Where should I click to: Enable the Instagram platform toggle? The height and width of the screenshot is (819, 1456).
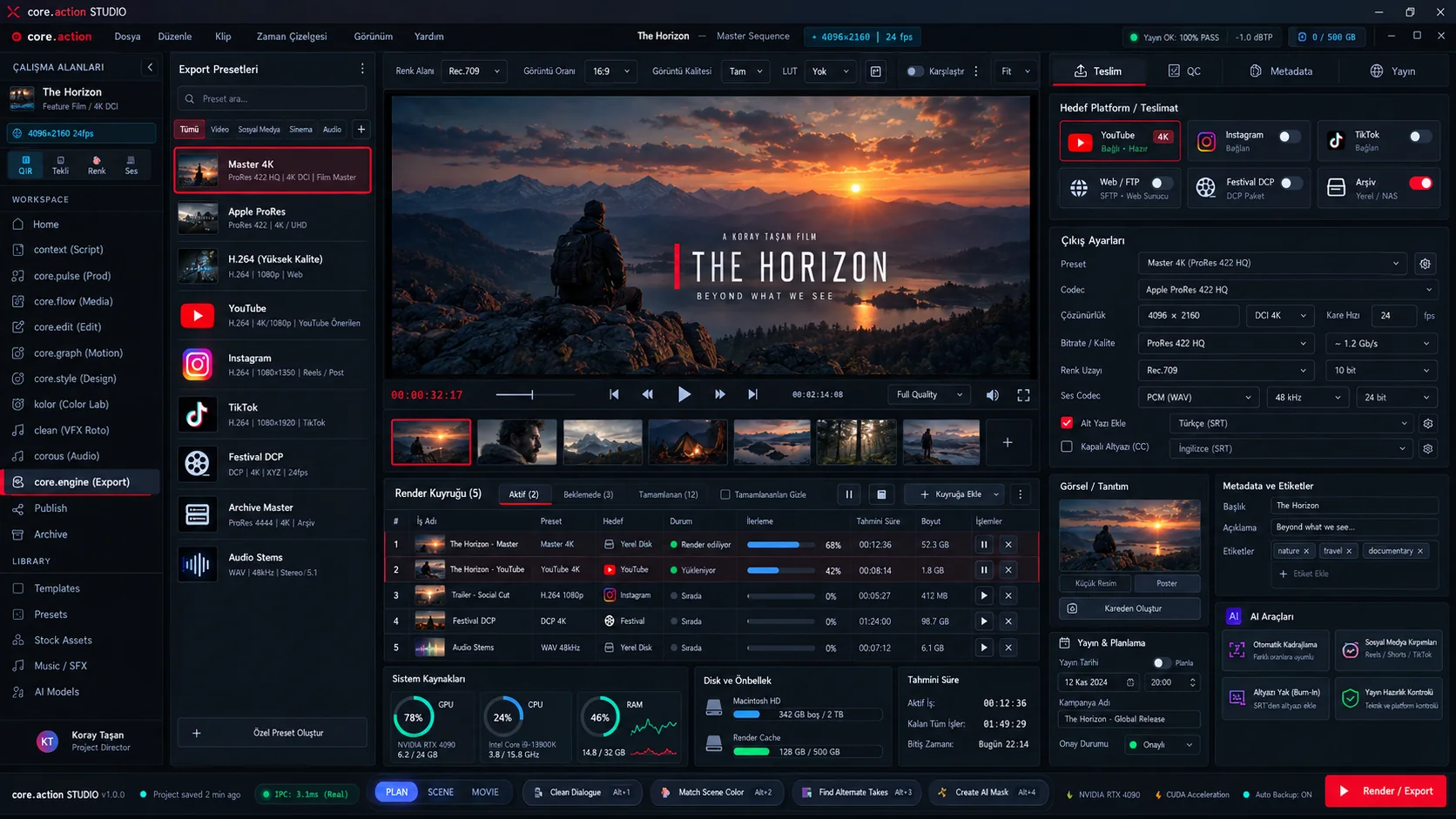tap(1288, 137)
